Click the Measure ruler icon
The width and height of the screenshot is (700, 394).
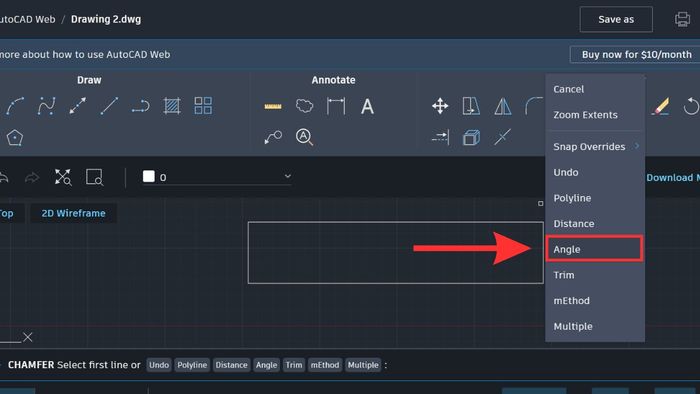[x=273, y=106]
